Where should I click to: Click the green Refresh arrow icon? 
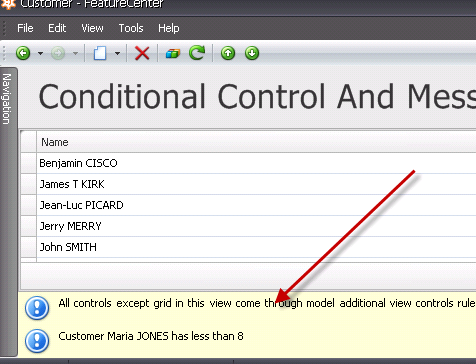(197, 53)
